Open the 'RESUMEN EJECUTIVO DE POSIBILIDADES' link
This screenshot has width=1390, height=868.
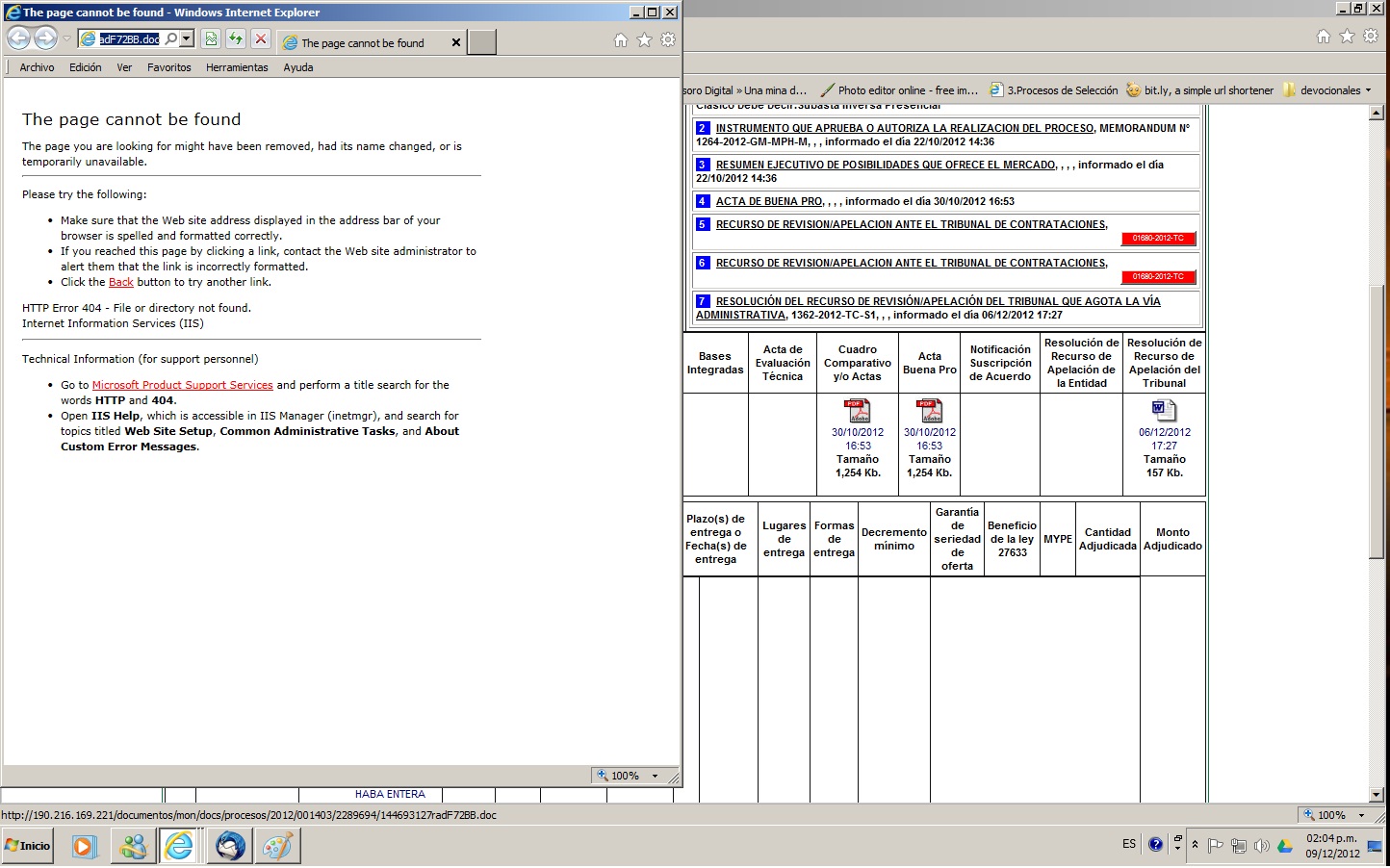point(886,165)
